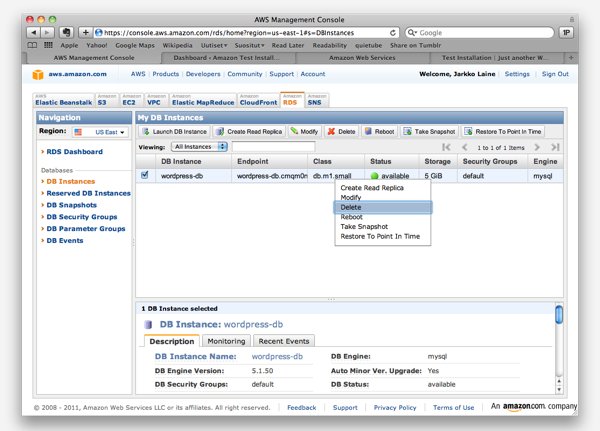Screen dimensions: 600x431
Task: Click the red Delete toolbar button
Action: pos(341,131)
